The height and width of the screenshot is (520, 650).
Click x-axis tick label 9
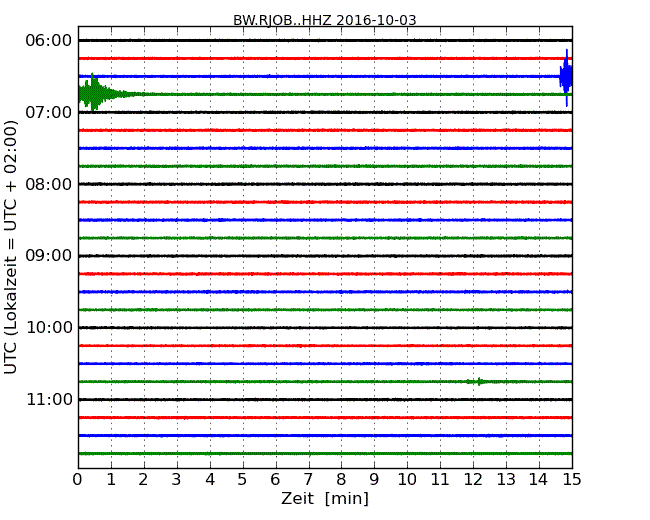coord(374,479)
